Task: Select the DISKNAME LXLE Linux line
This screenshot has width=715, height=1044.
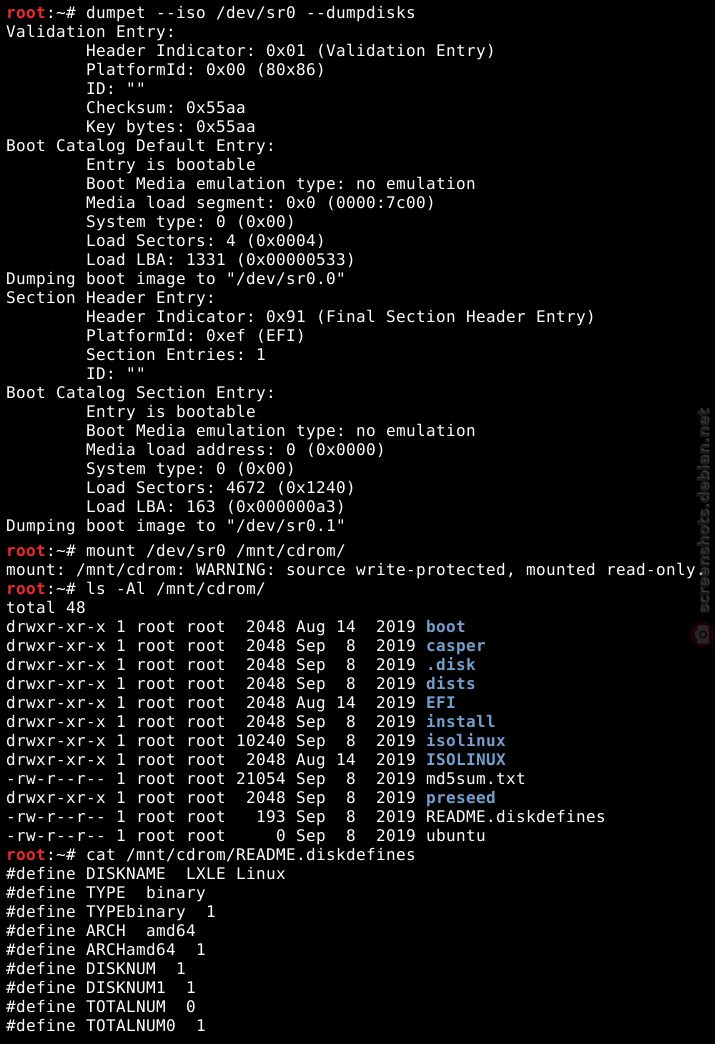Action: pyautogui.click(x=146, y=874)
